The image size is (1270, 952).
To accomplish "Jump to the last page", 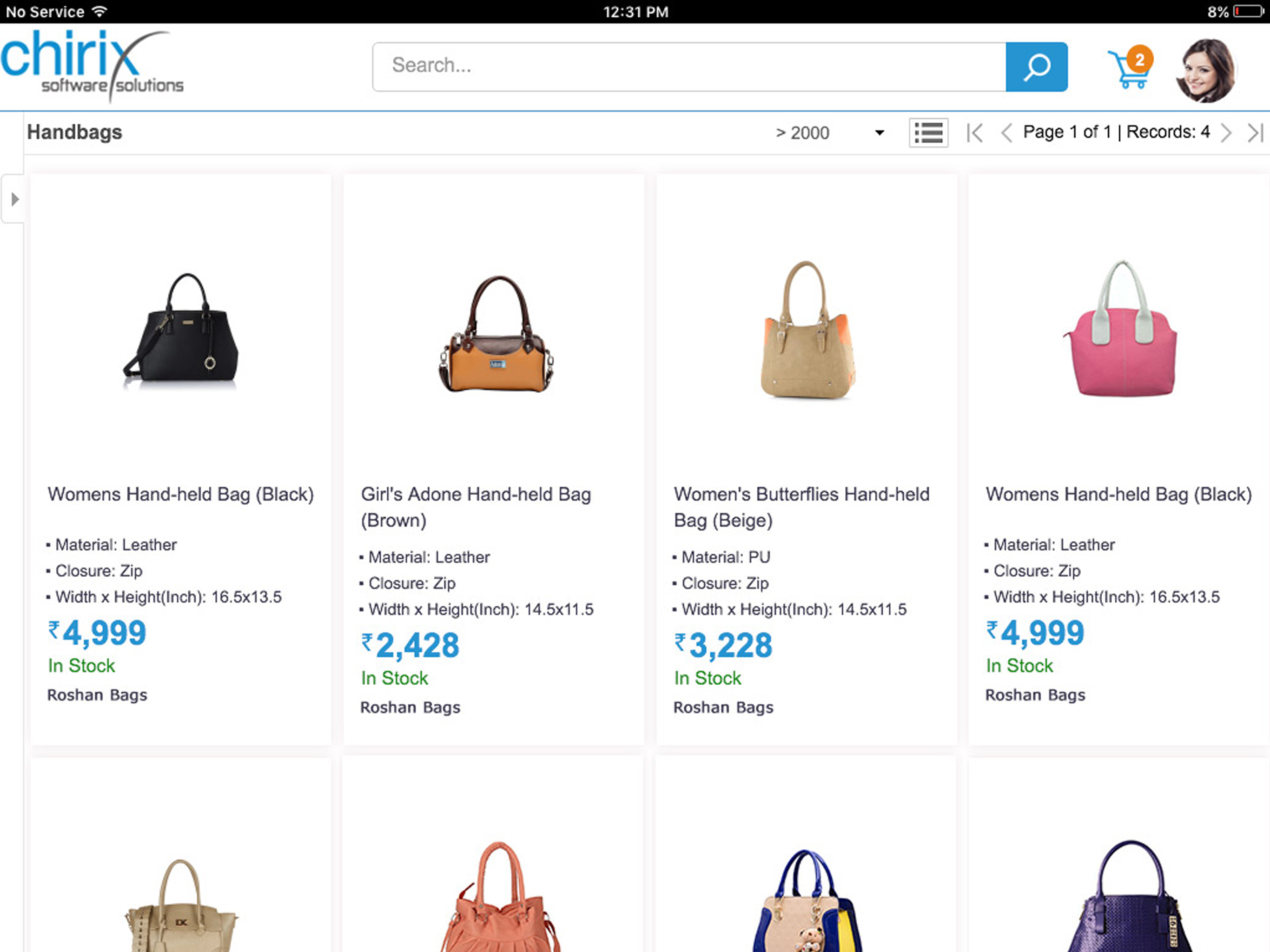I will pos(1255,132).
